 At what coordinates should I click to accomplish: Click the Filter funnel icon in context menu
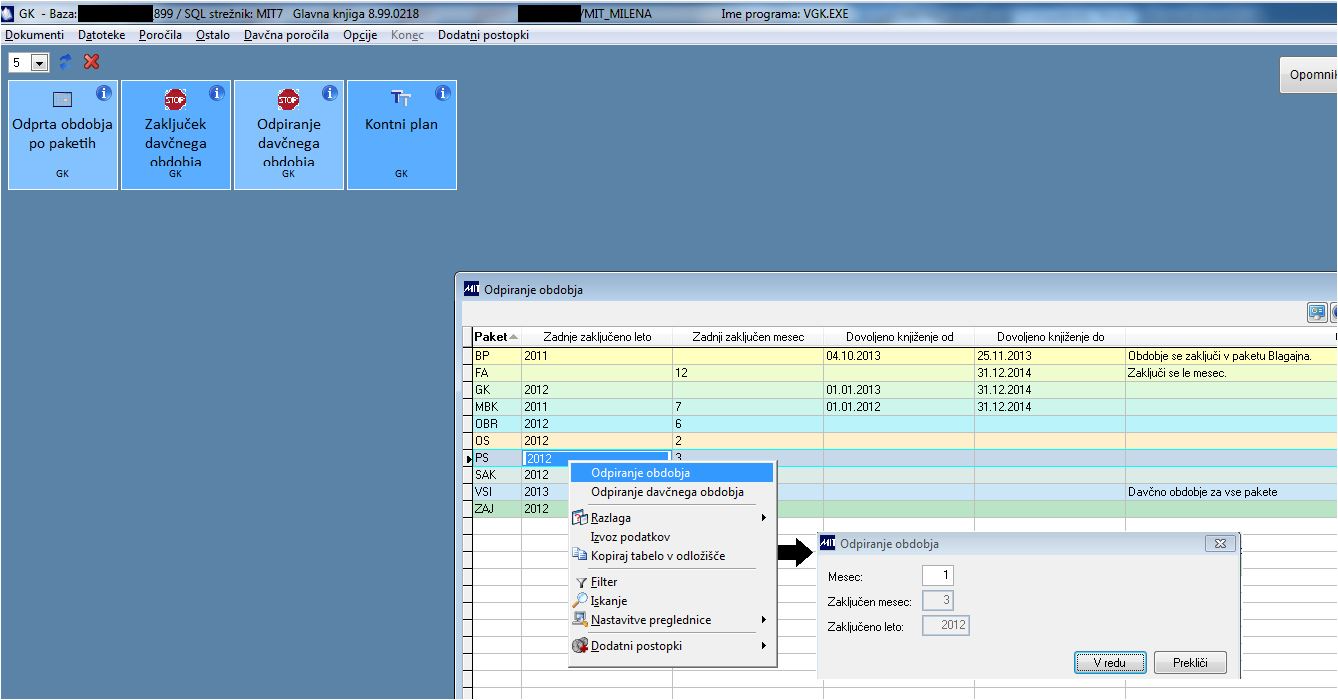click(x=580, y=582)
